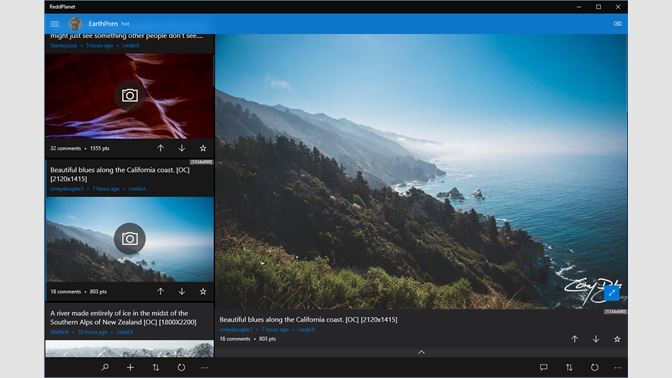
Task: Refresh the post list
Action: point(181,367)
